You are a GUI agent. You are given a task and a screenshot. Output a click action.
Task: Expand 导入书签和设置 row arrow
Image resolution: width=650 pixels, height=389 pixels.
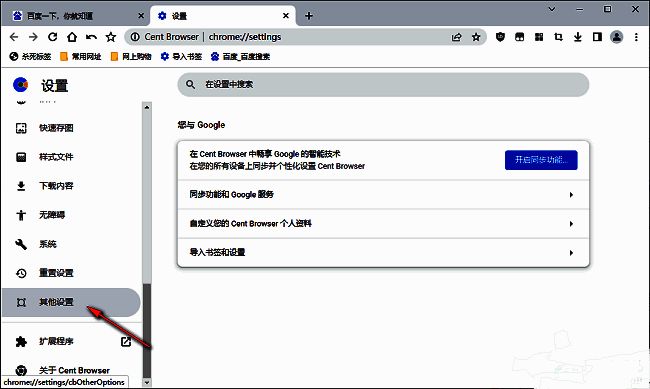[x=571, y=253]
